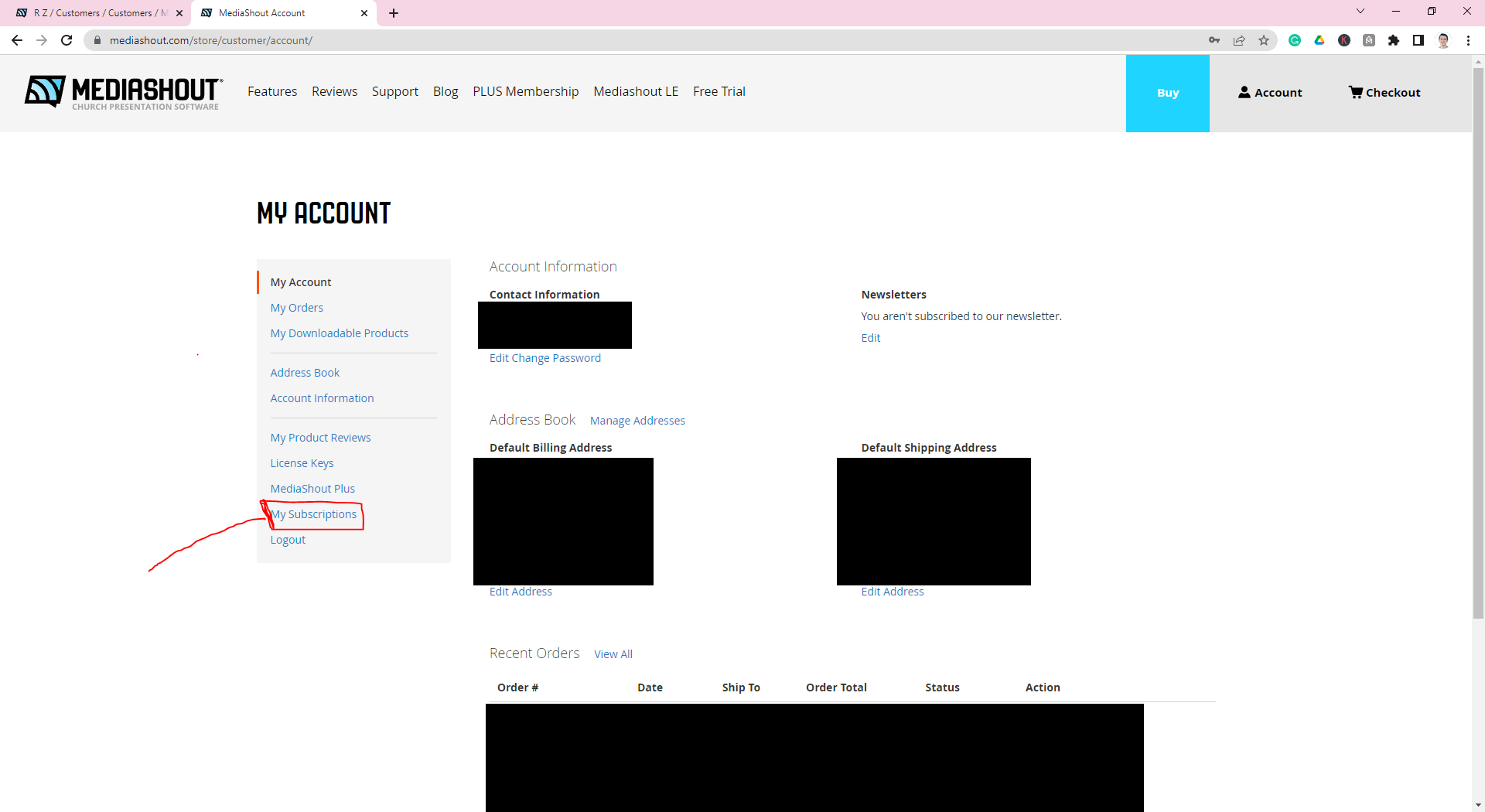Click View All recent orders
Screen dimensions: 1485x812
(x=613, y=654)
